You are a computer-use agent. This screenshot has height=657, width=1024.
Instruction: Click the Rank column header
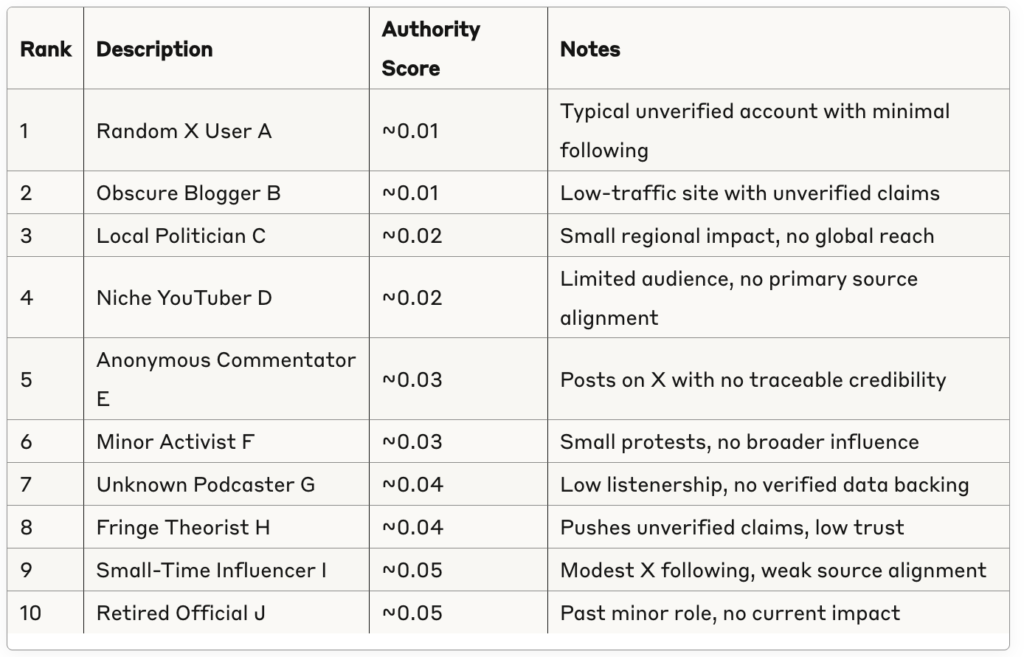[x=45, y=49]
